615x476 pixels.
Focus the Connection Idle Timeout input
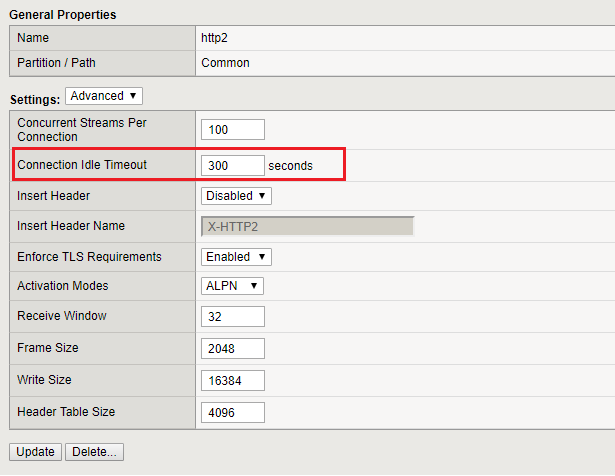coord(232,165)
